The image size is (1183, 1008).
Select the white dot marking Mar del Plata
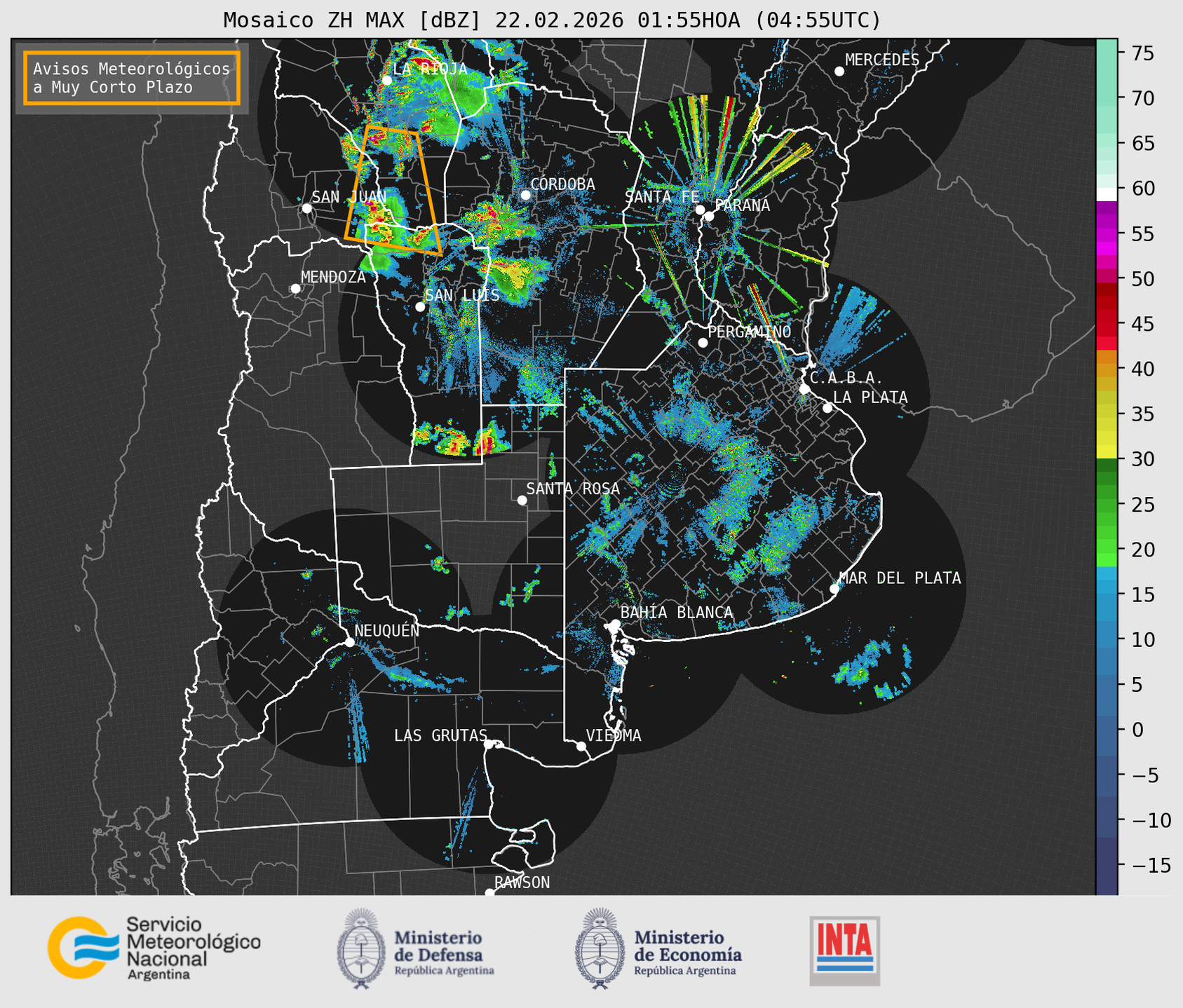(834, 589)
